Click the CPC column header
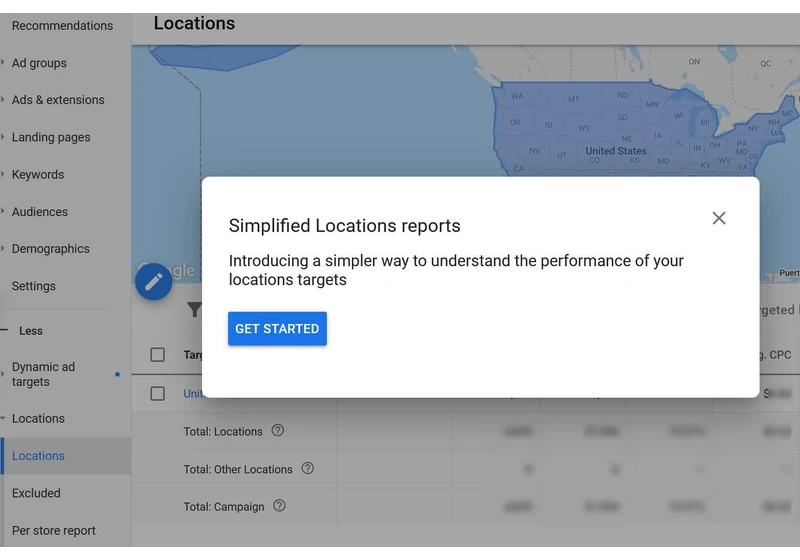 click(x=776, y=355)
